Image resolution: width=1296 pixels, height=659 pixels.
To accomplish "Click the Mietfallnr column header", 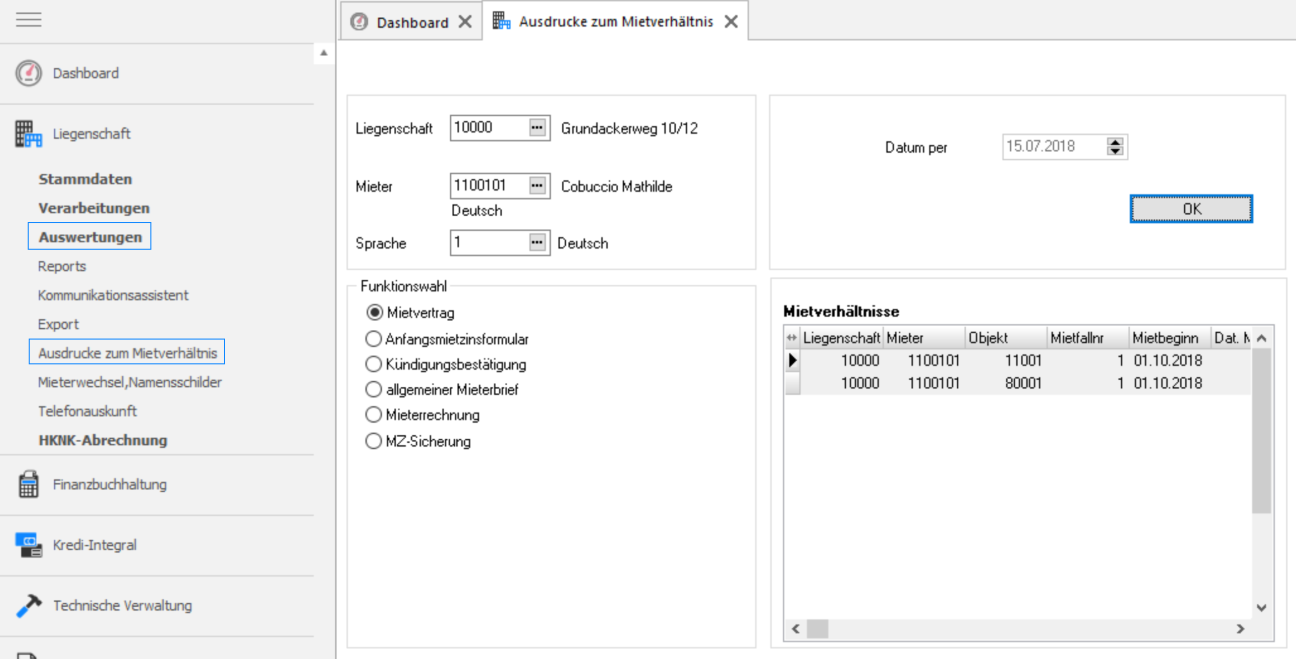I will coord(1088,338).
